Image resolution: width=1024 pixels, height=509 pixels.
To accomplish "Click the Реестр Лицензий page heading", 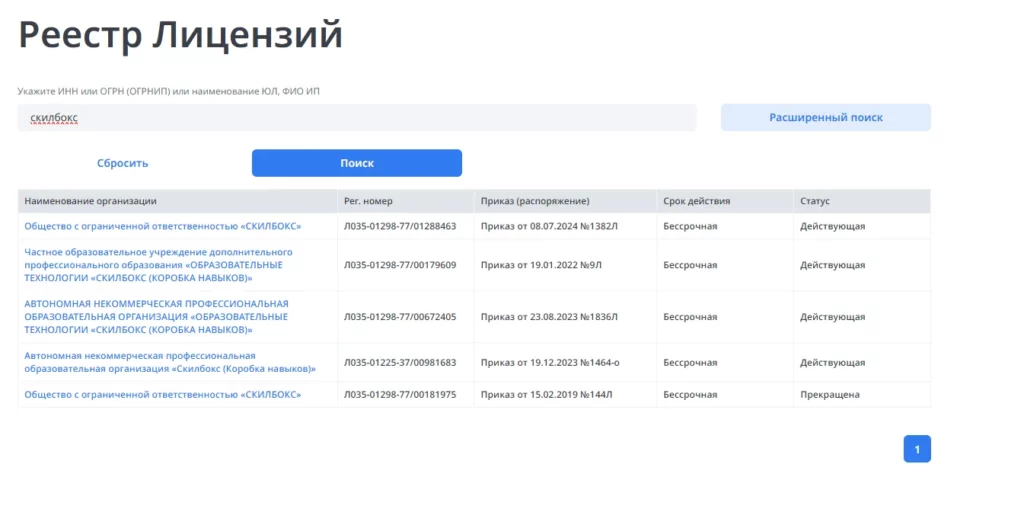I will click(180, 35).
